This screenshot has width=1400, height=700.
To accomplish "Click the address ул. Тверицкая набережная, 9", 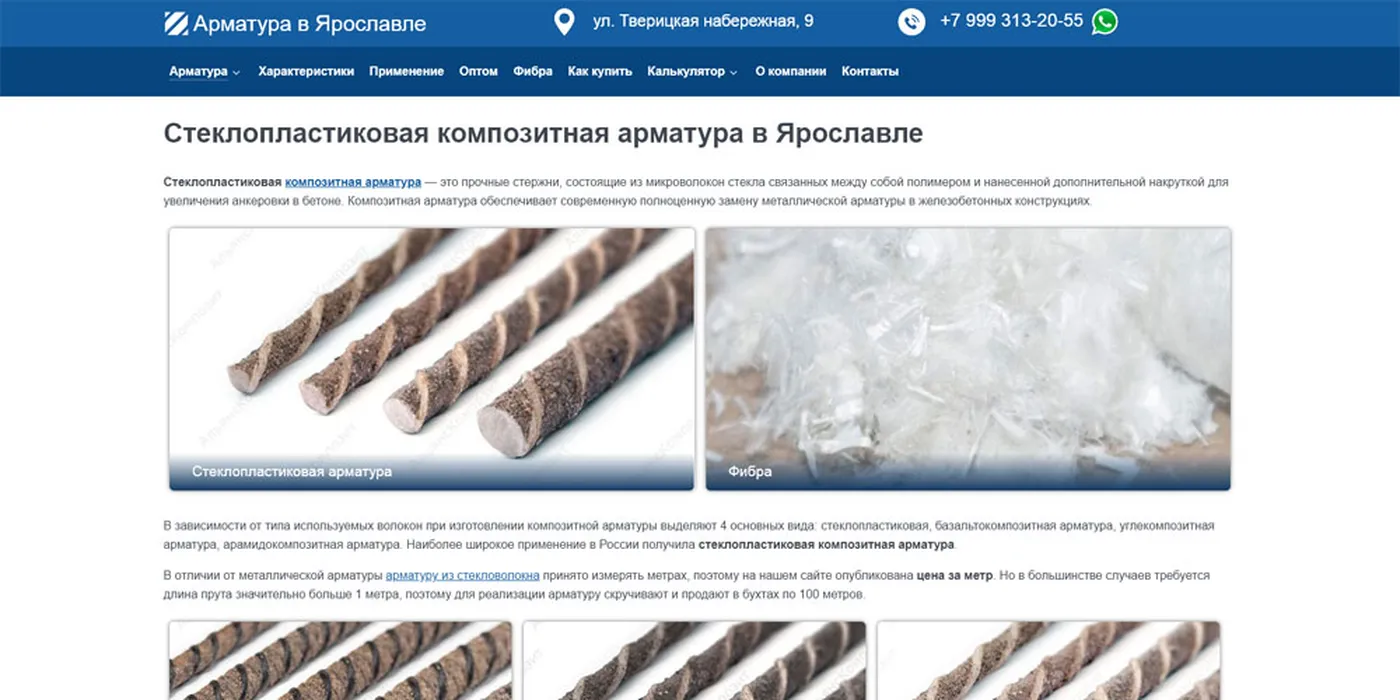I will pos(703,21).
